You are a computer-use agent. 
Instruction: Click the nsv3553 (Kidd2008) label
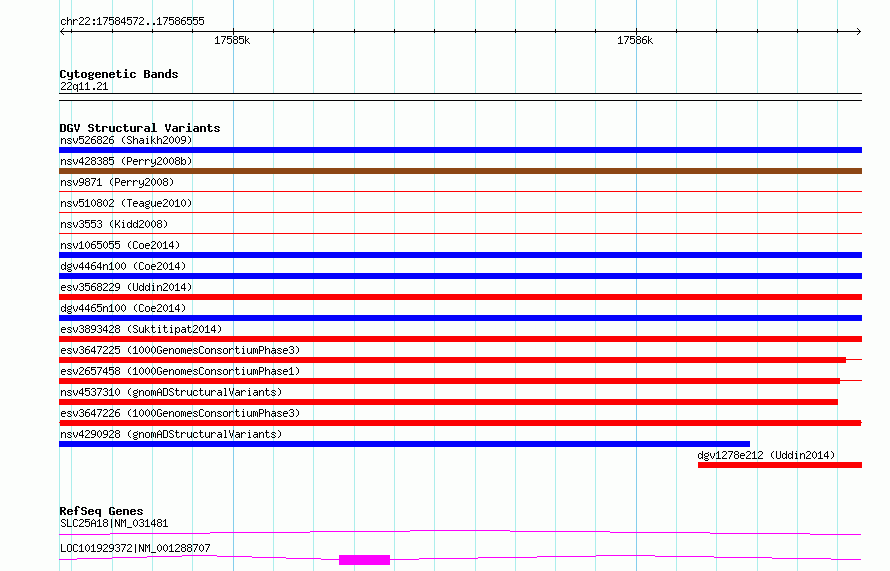point(114,224)
